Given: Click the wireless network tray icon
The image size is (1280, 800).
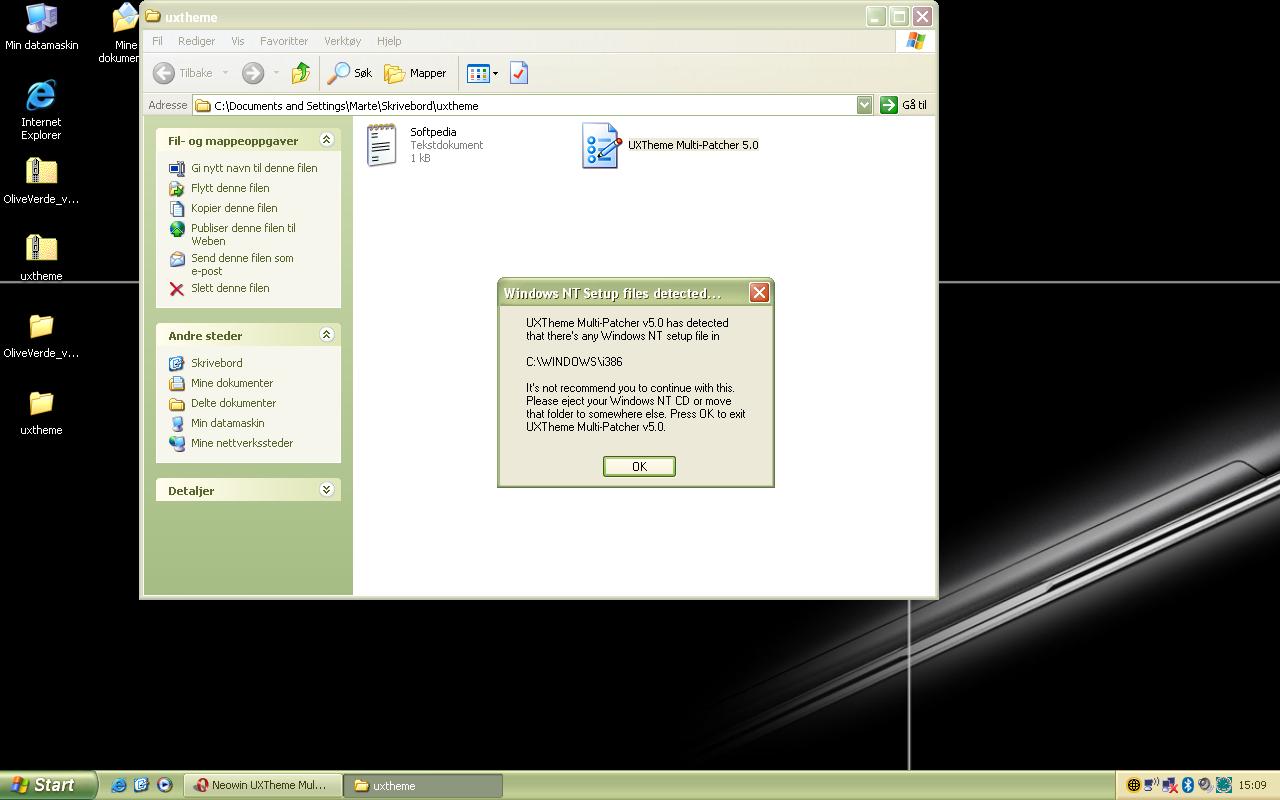Looking at the screenshot, I should (1151, 785).
